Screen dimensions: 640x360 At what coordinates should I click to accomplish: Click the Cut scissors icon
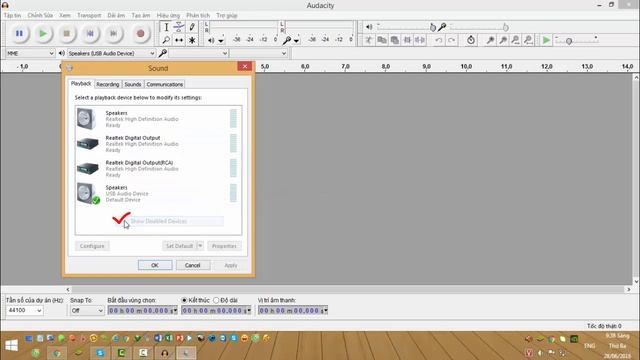click(x=369, y=40)
